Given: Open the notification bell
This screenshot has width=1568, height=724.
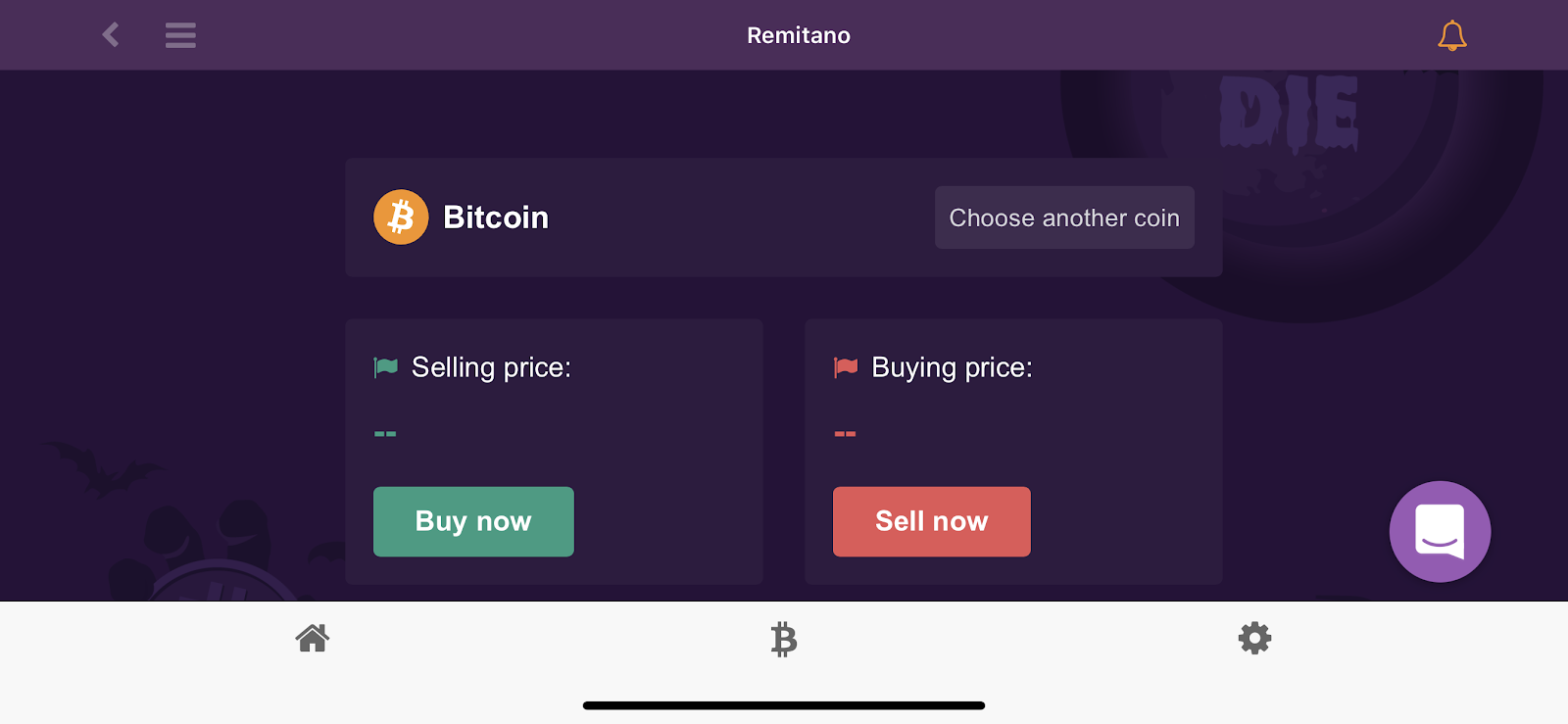Looking at the screenshot, I should point(1451,35).
